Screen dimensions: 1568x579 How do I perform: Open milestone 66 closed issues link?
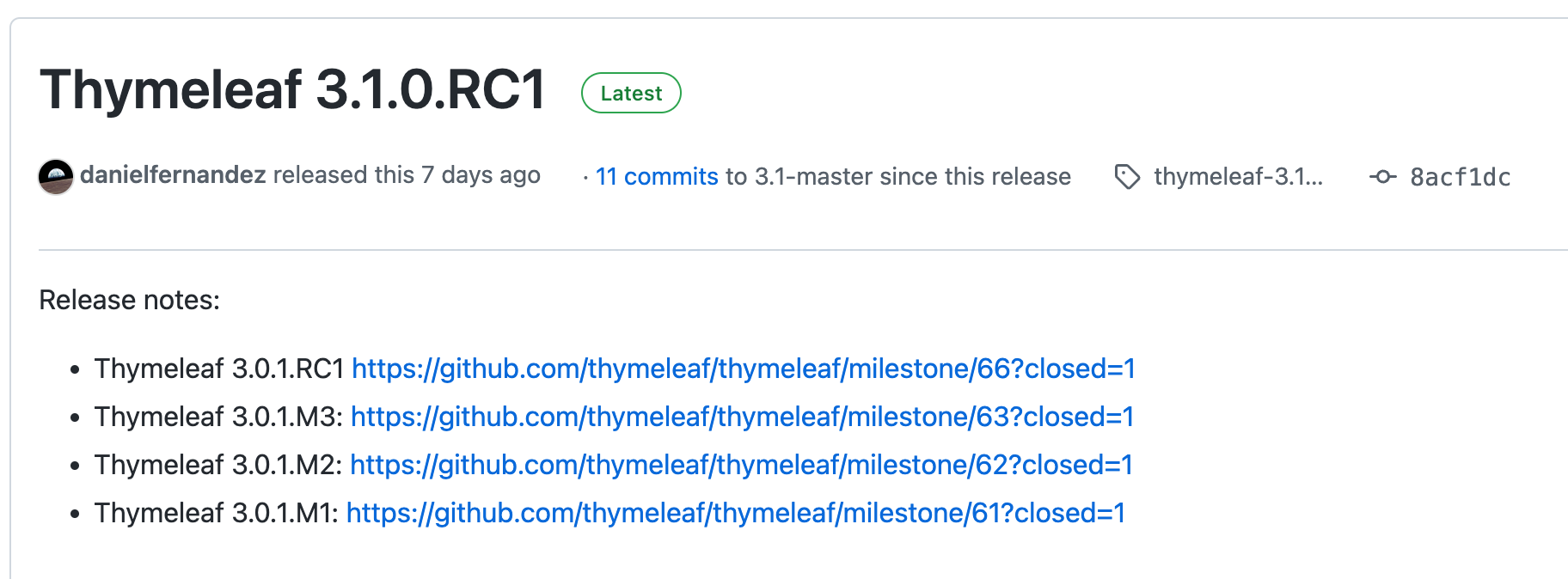[743, 369]
